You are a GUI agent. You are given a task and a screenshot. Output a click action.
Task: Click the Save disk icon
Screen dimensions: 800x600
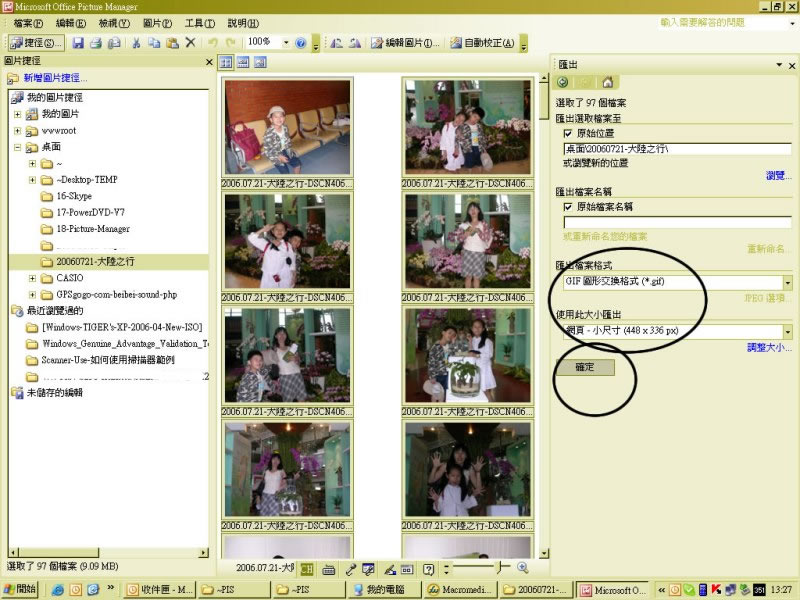click(78, 43)
